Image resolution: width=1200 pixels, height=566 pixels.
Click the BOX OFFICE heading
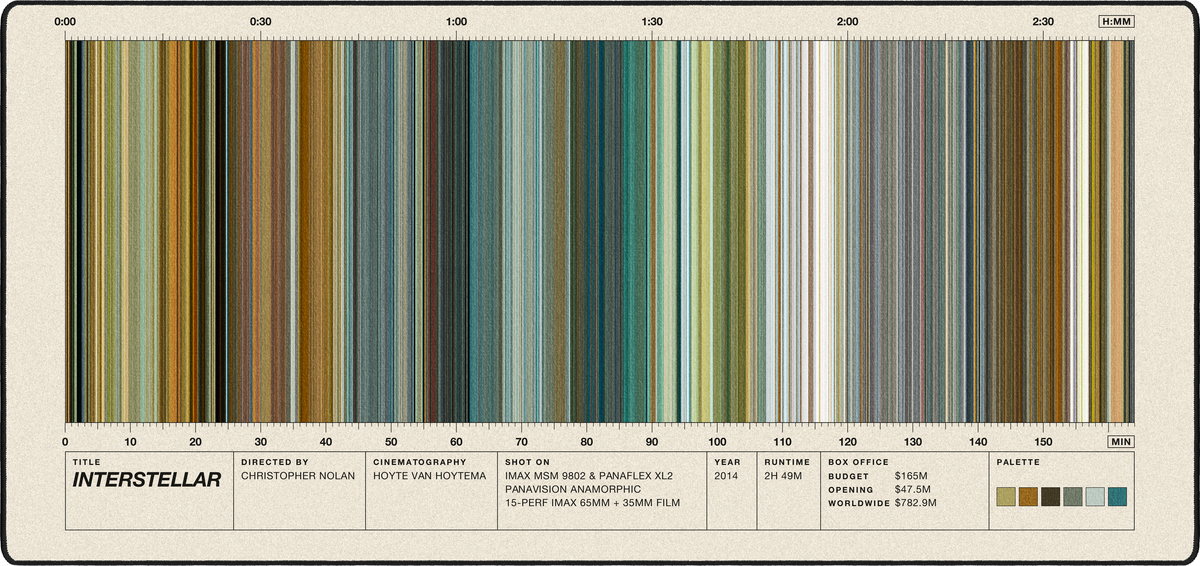point(858,462)
